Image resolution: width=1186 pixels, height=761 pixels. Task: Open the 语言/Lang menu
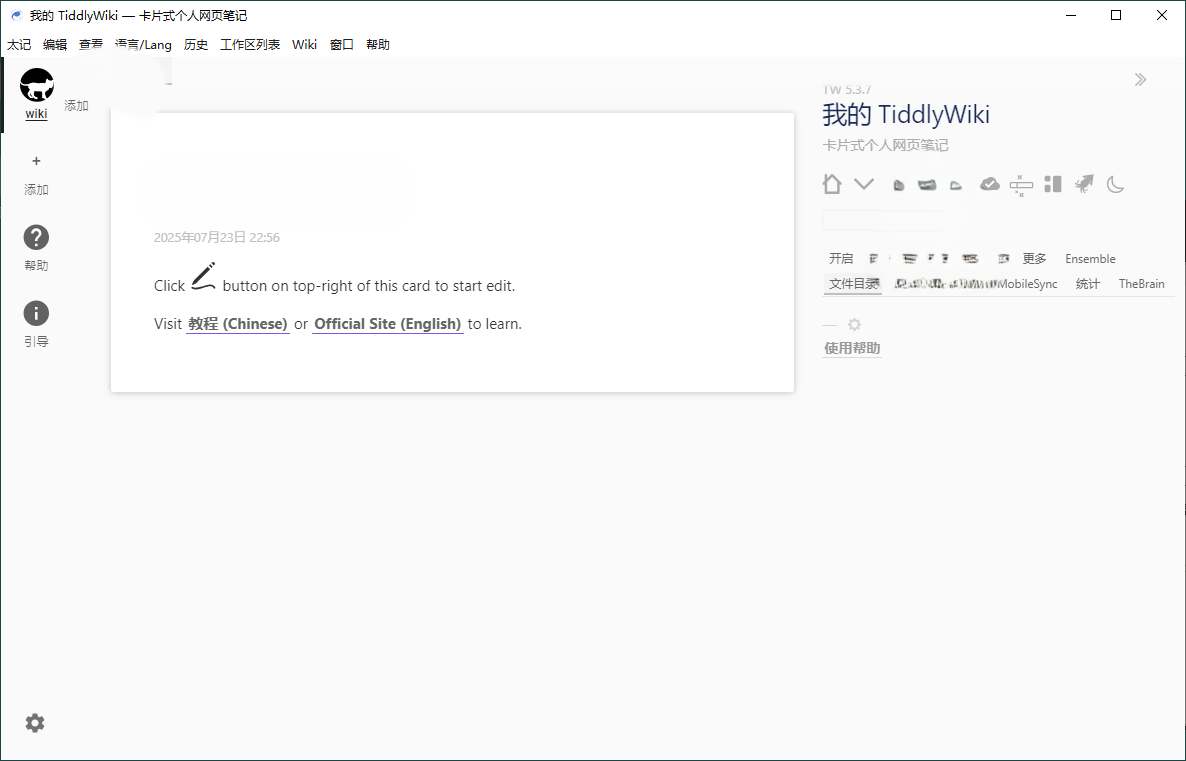coord(144,45)
